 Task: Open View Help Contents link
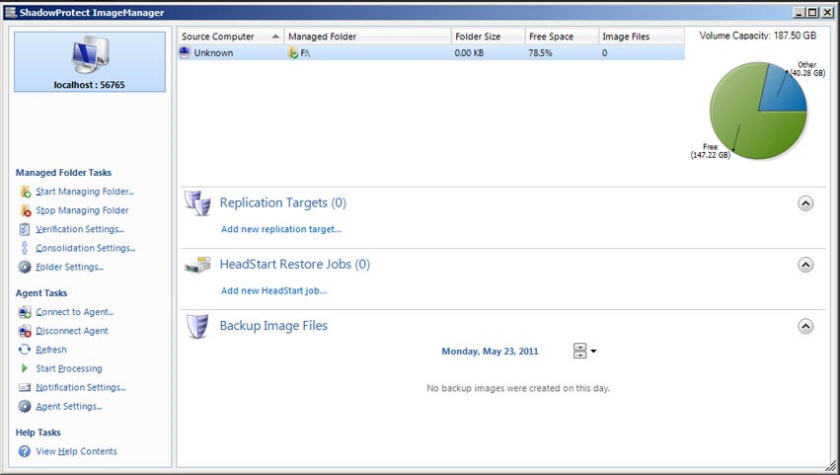(x=76, y=451)
